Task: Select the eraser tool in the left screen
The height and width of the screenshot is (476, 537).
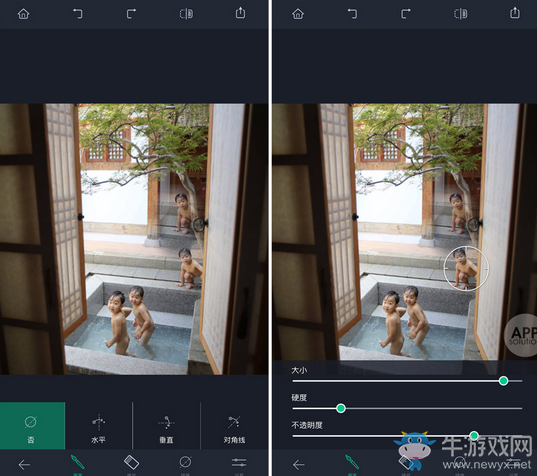Action: click(131, 462)
